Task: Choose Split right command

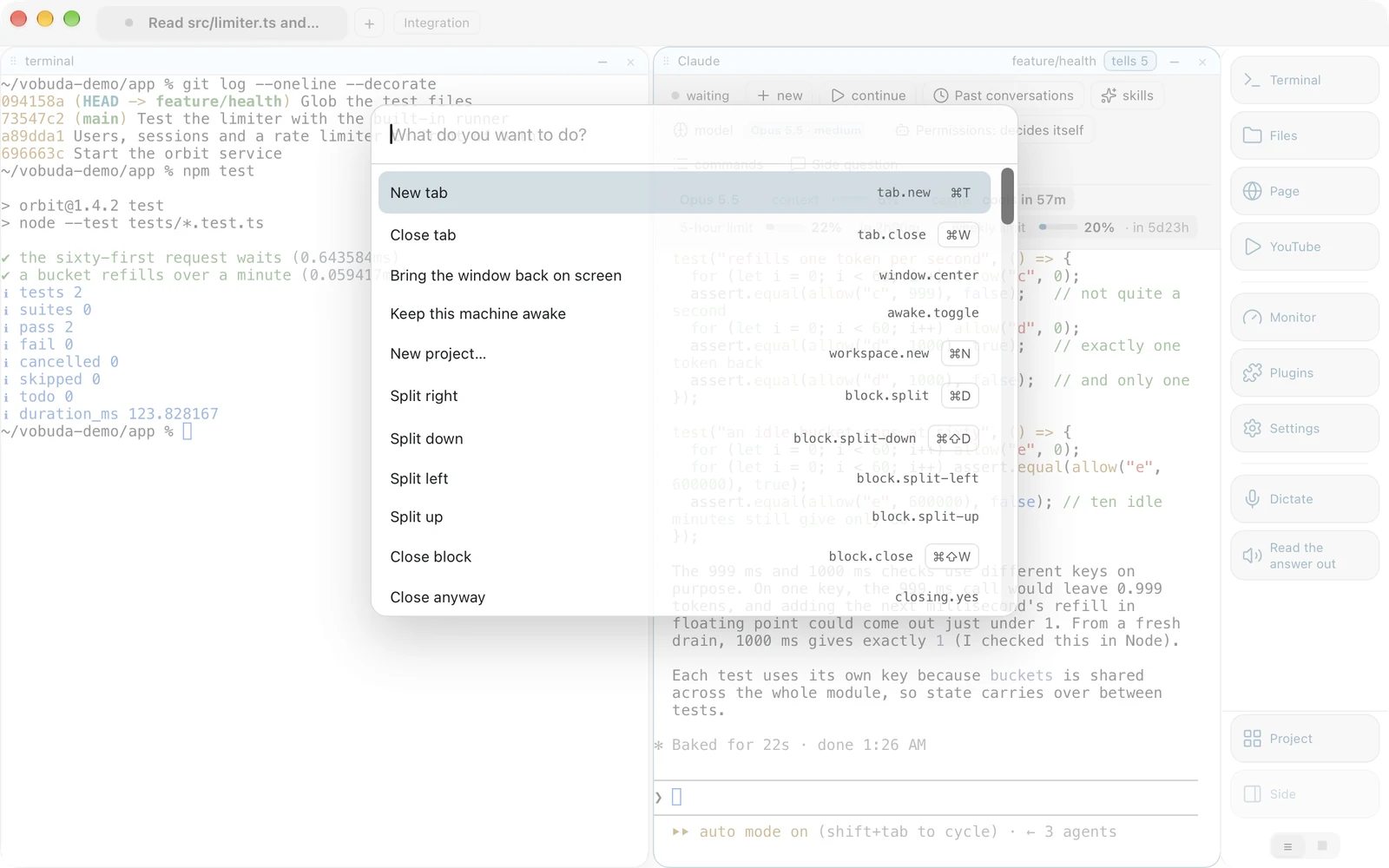Action: pos(684,396)
